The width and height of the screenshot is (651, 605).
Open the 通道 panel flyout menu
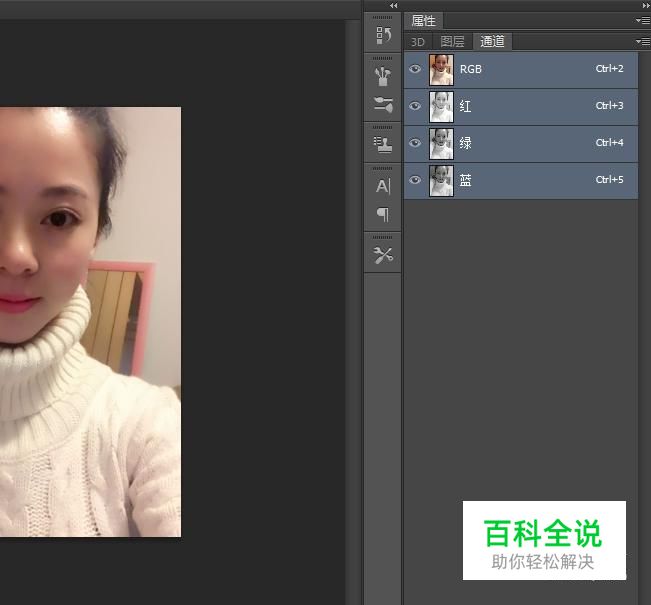click(643, 41)
